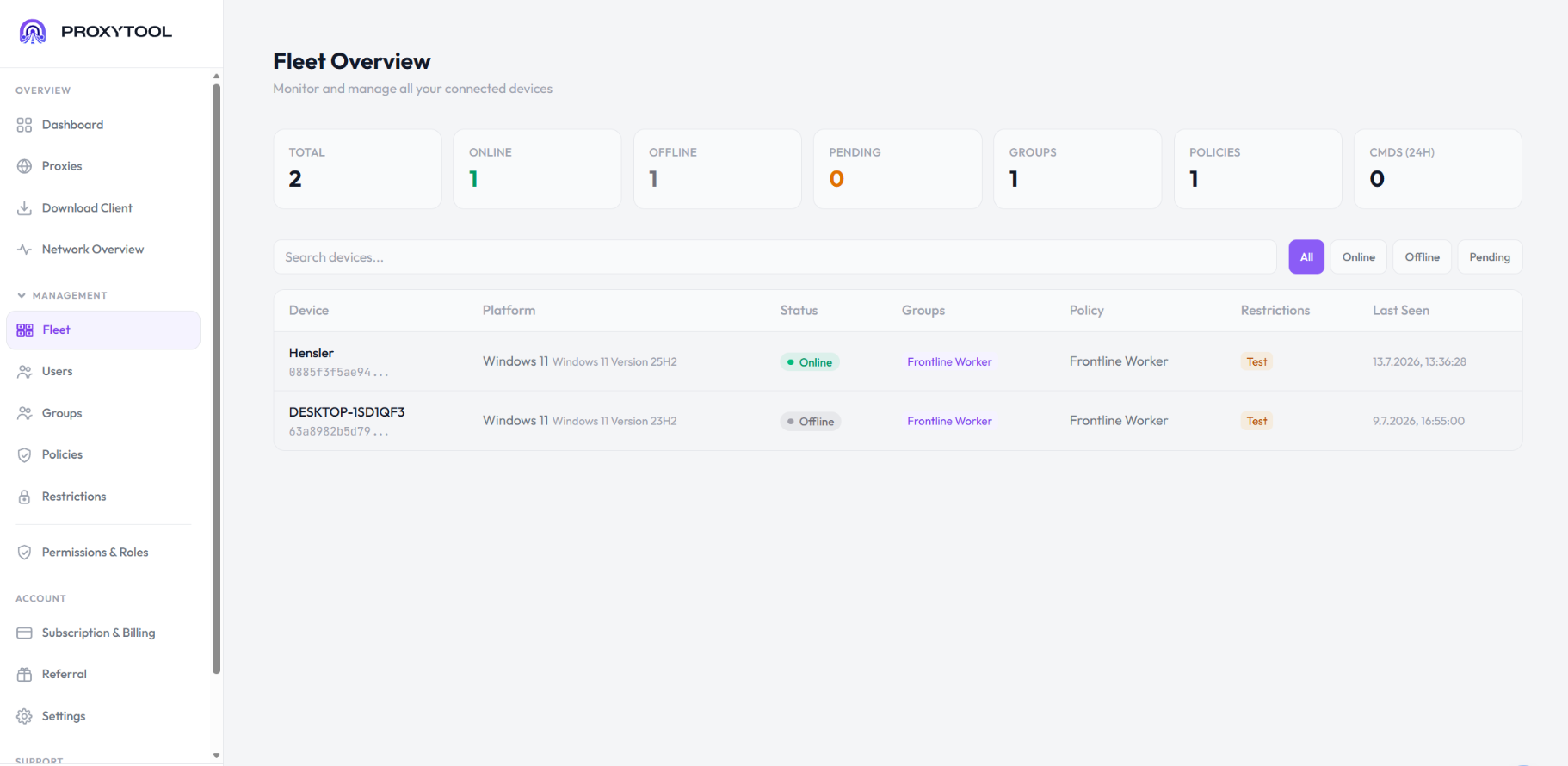Viewport: 1568px width, 766px height.
Task: Click the Pending count stat card
Action: (898, 169)
